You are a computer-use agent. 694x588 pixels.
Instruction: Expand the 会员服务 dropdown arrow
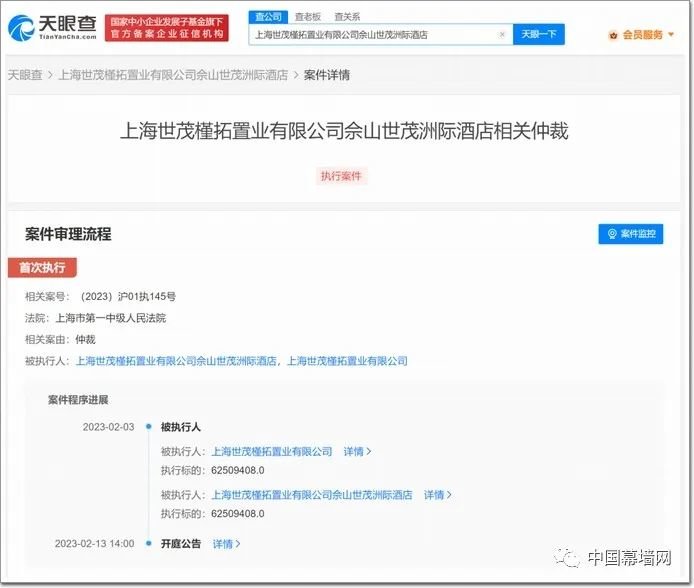click(671, 35)
